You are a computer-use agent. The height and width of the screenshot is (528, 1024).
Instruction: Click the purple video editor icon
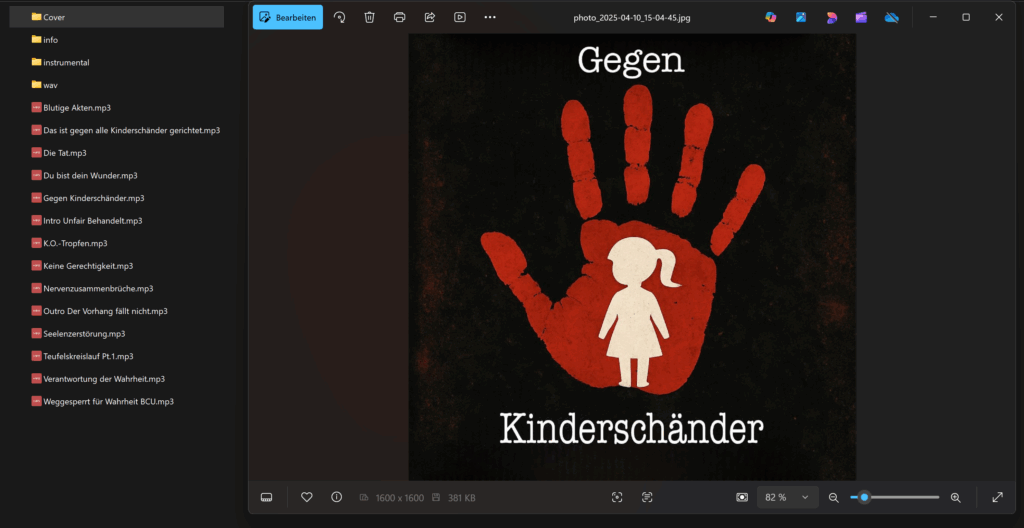(x=861, y=18)
